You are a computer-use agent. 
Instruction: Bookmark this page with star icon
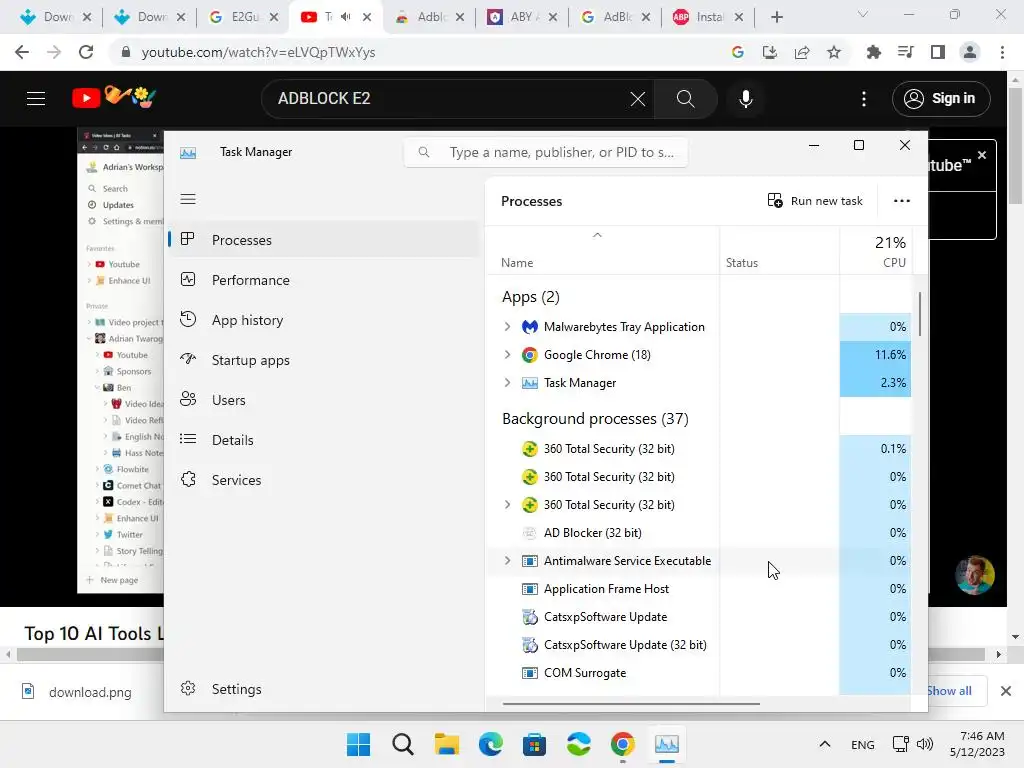point(834,52)
